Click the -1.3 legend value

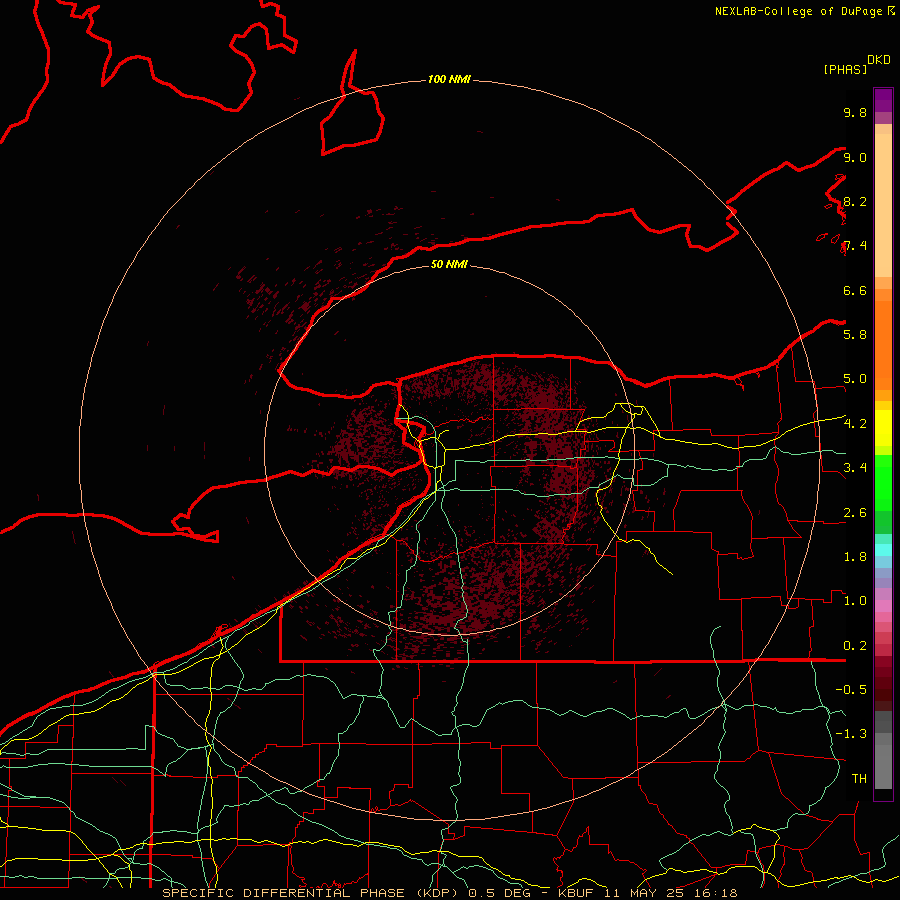[x=851, y=734]
